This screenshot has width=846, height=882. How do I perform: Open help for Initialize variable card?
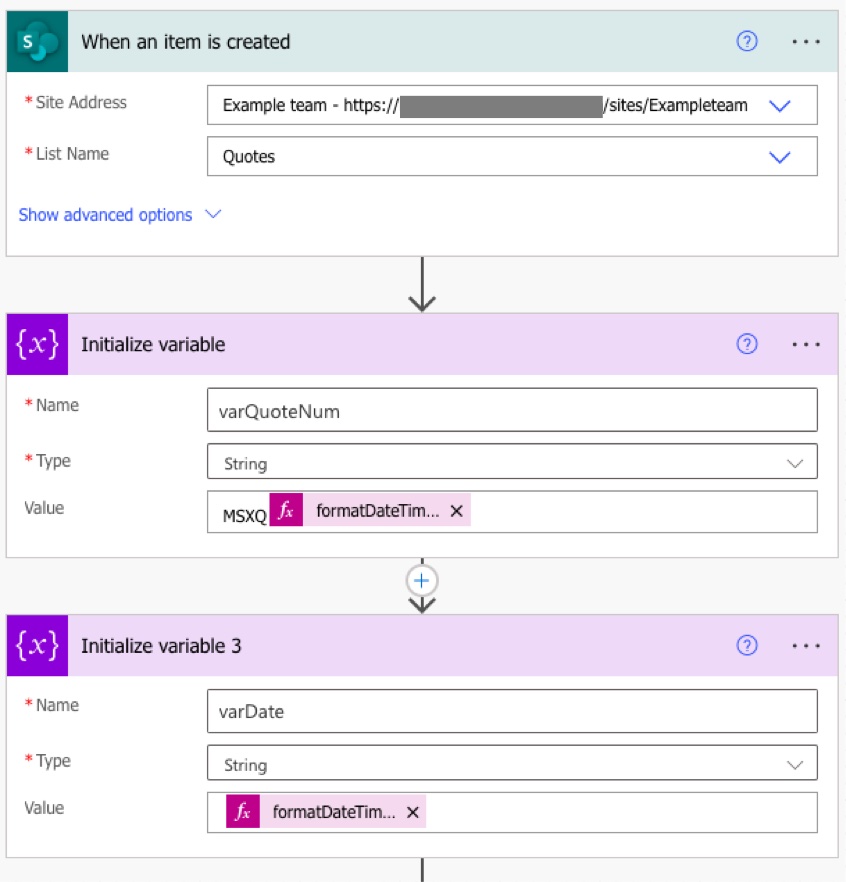747,344
